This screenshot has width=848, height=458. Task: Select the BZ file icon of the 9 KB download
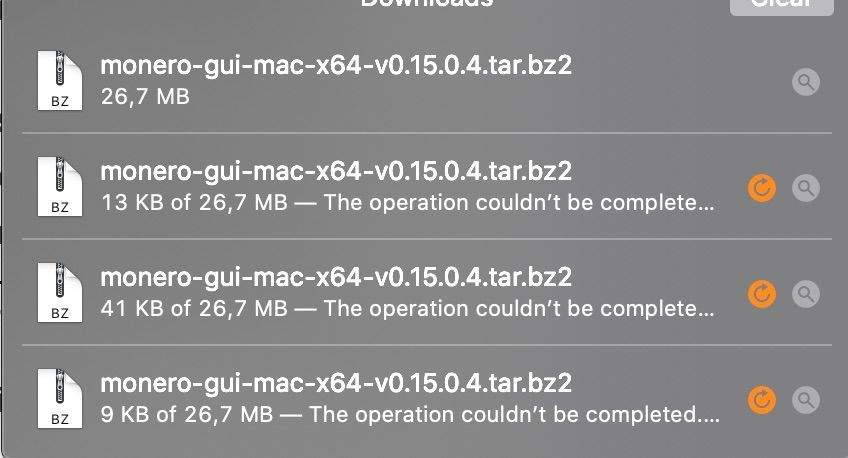(59, 399)
